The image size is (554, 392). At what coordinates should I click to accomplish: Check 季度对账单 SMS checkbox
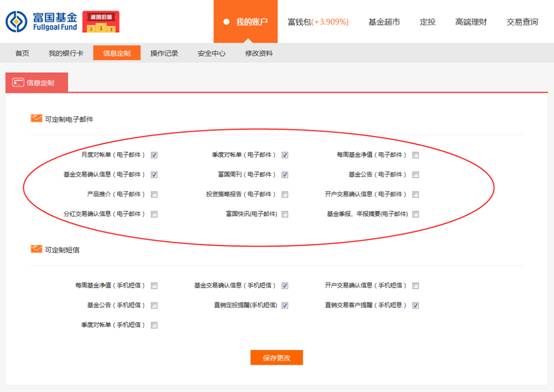(154, 325)
